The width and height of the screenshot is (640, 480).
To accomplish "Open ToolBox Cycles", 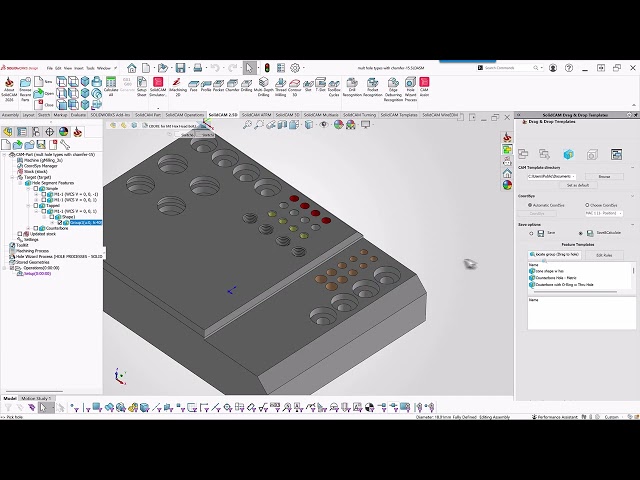I will pos(334,87).
